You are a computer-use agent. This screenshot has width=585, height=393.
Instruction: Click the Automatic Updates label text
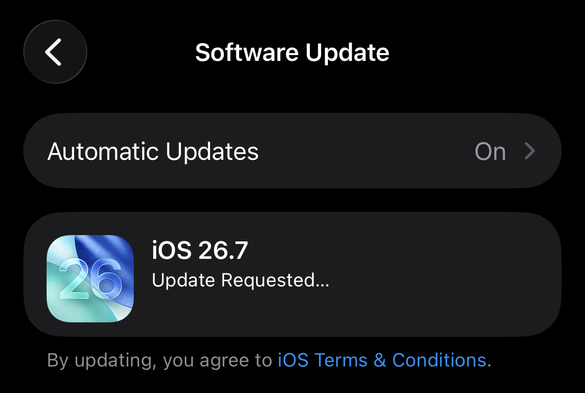pyautogui.click(x=153, y=152)
